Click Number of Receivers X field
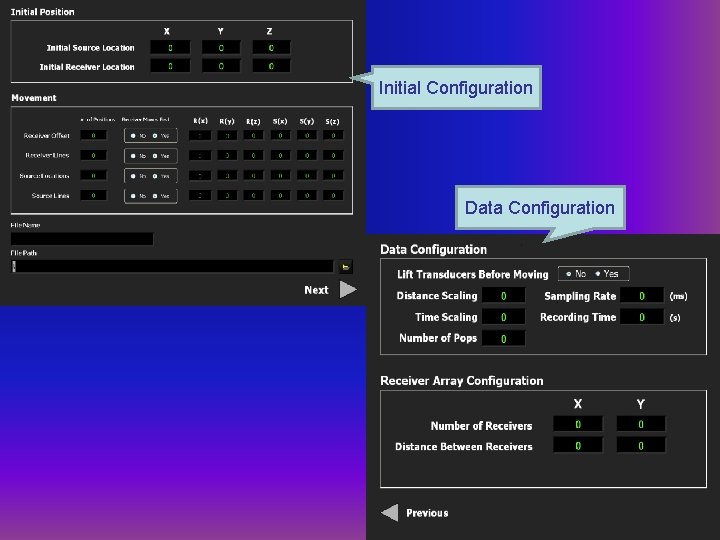 (x=578, y=424)
